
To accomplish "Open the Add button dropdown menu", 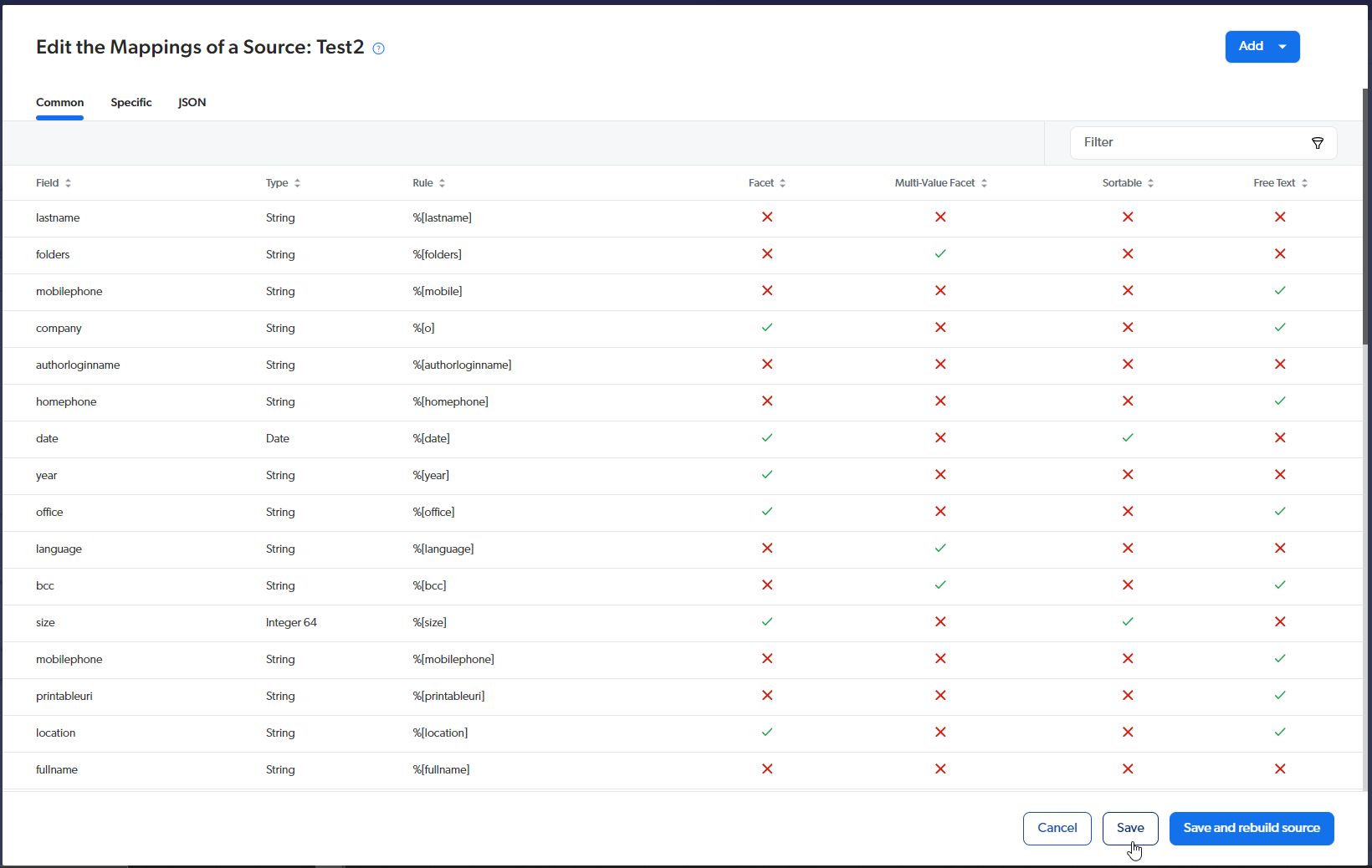I will (1282, 47).
